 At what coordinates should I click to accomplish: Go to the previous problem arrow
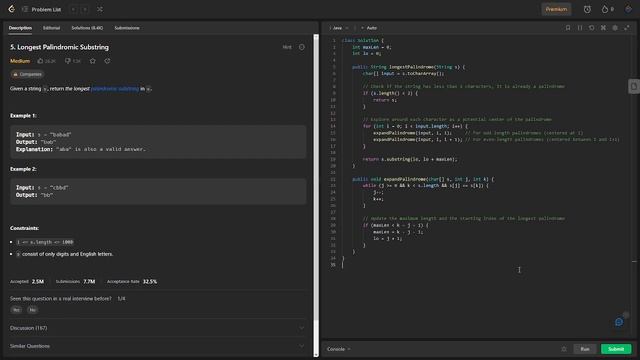73,9
